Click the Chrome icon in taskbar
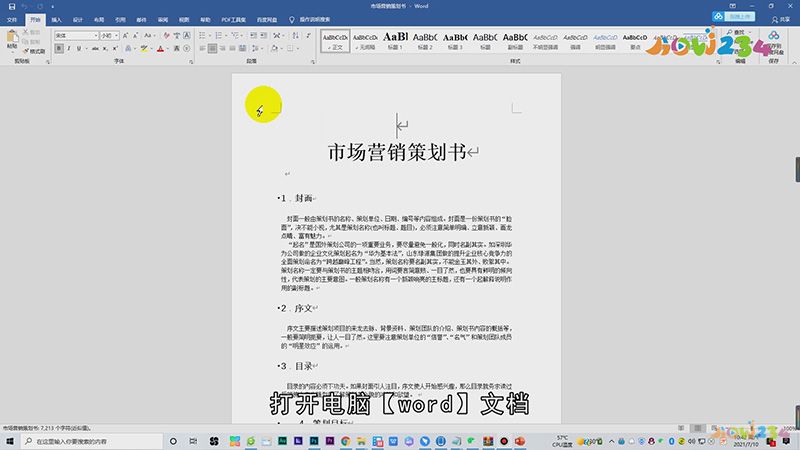 click(345, 441)
